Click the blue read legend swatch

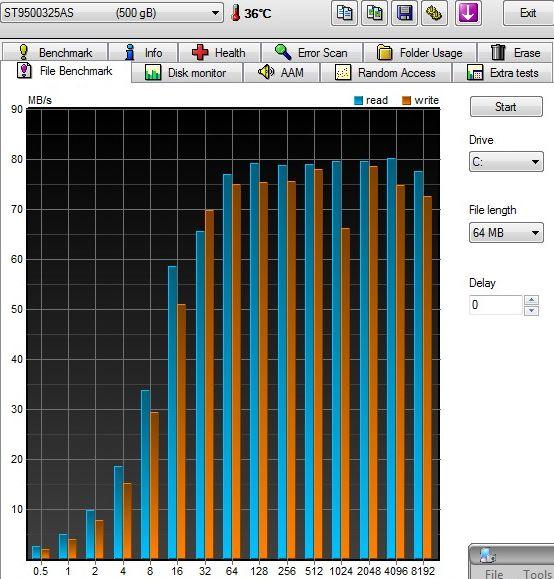[358, 100]
